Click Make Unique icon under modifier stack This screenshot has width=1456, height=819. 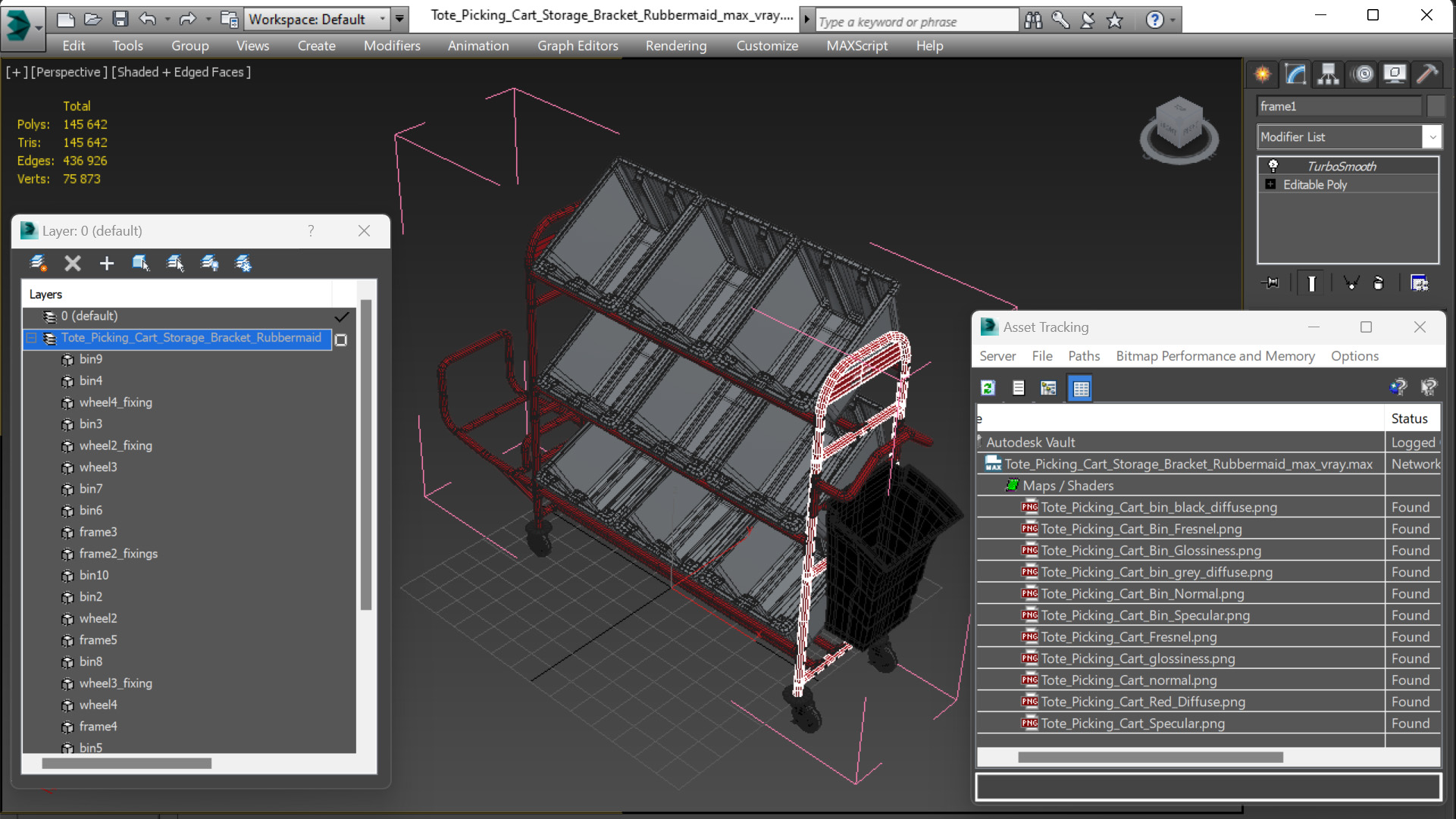[x=1351, y=283]
